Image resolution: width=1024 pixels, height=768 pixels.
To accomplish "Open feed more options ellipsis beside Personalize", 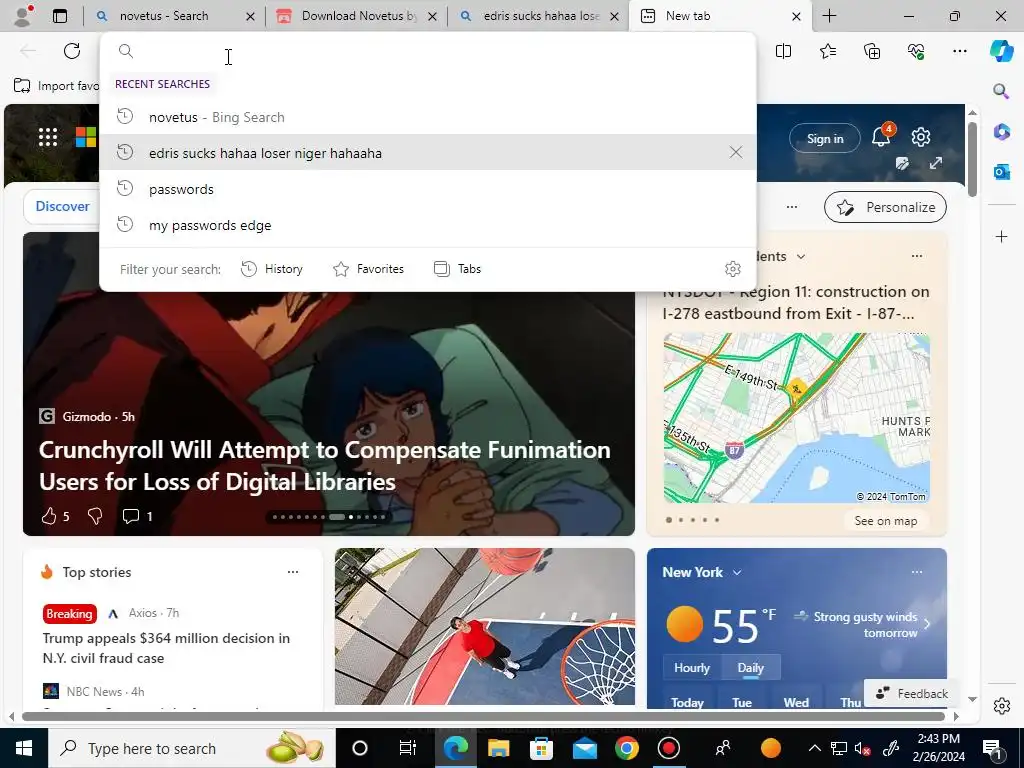I will (x=792, y=207).
